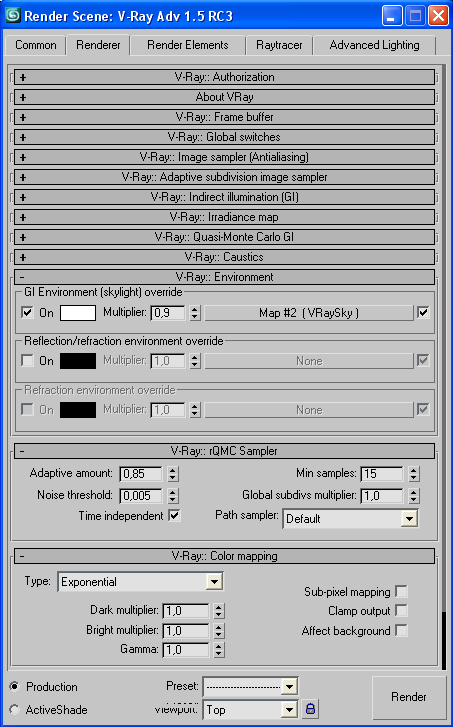Expand the V-Ray:: Authorization rollout
This screenshot has height=727, width=453.
[224, 77]
